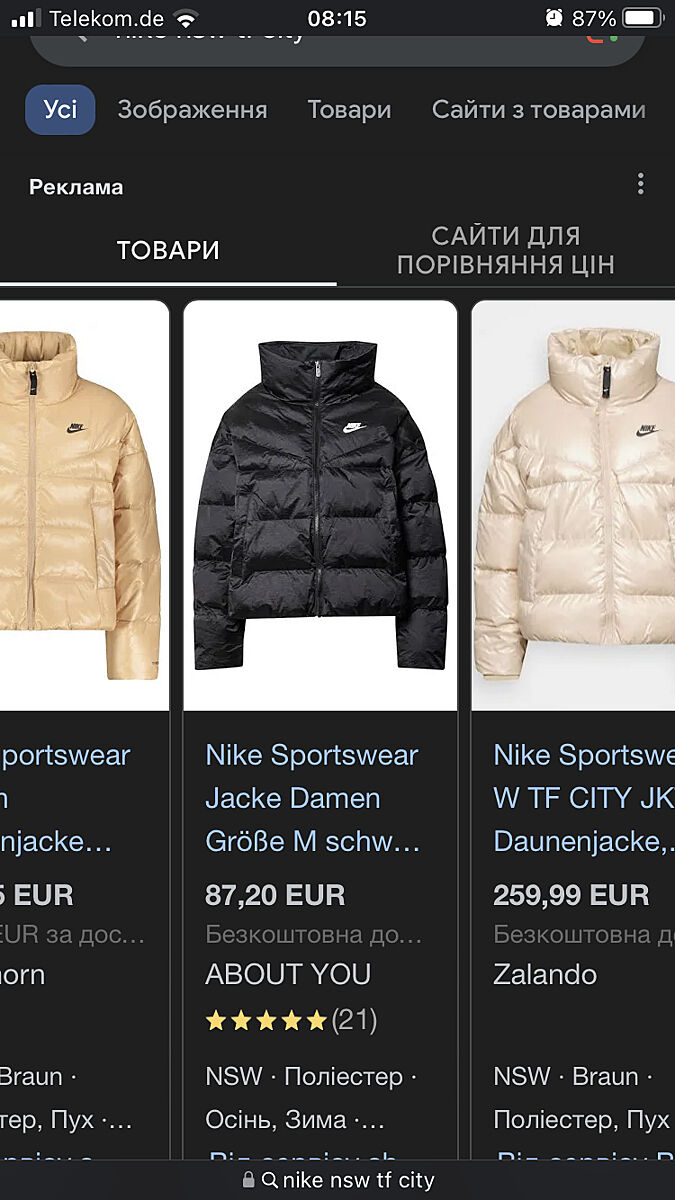Image resolution: width=675 pixels, height=1200 pixels.
Task: Tap the alarm clock status icon
Action: (x=554, y=18)
